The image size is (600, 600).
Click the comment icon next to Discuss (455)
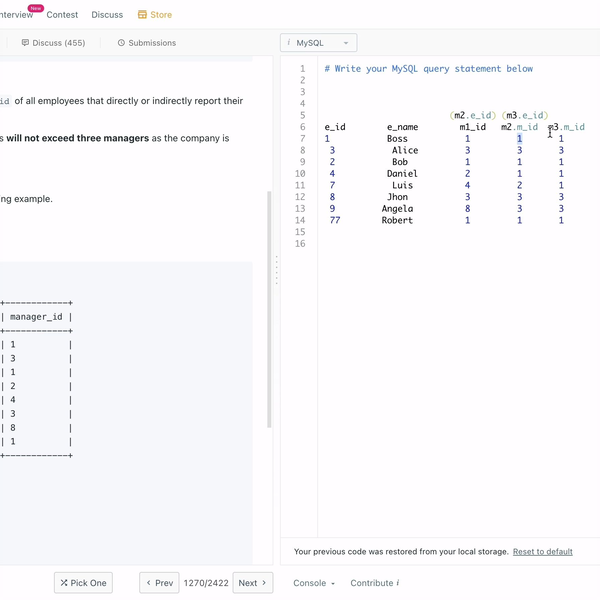(x=25, y=43)
